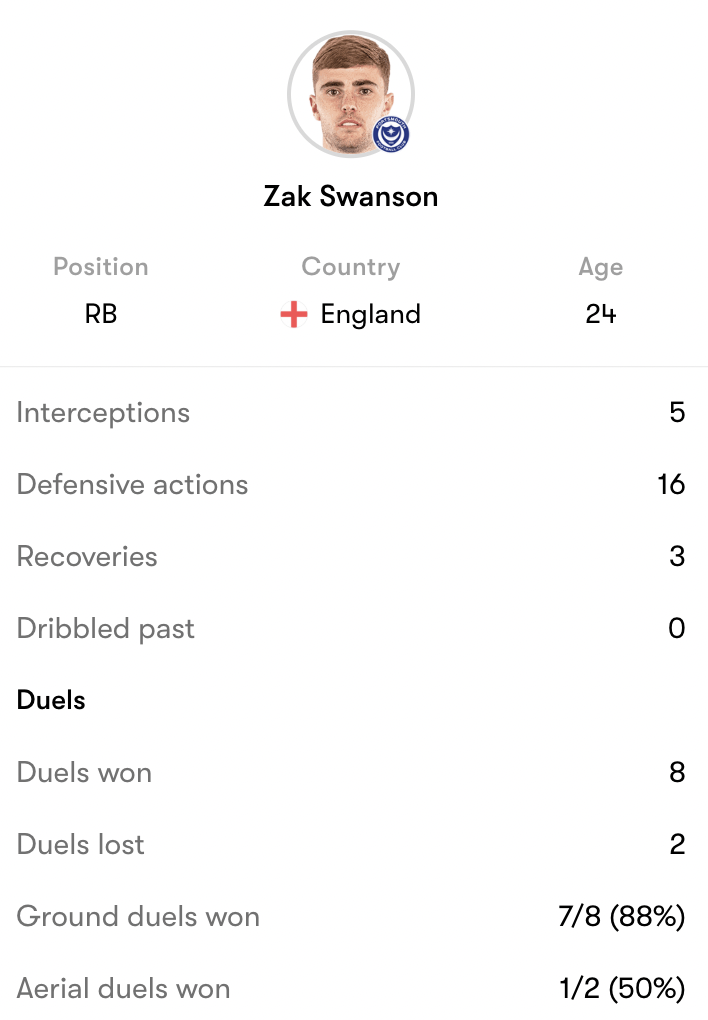Viewport: 708px width, 1020px height.
Task: Select the Duels won row
Action: coord(354,772)
